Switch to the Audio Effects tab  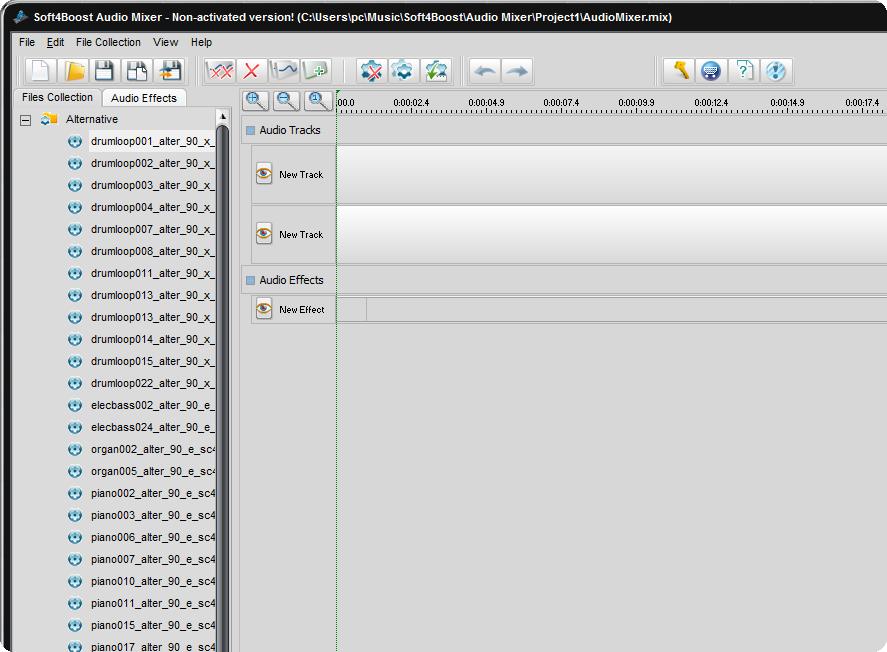click(x=143, y=98)
